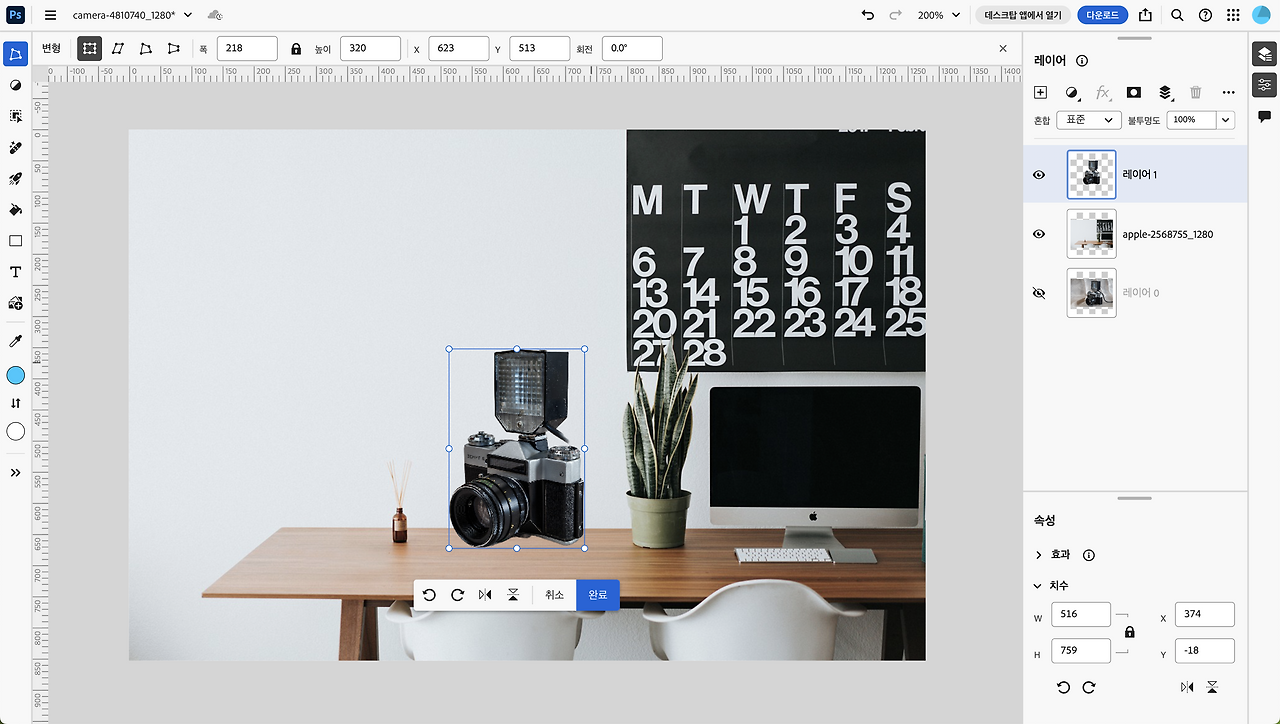Viewport: 1280px width, 724px height.
Task: Select the 레이어 1 layer thumbnail
Action: 1091,175
